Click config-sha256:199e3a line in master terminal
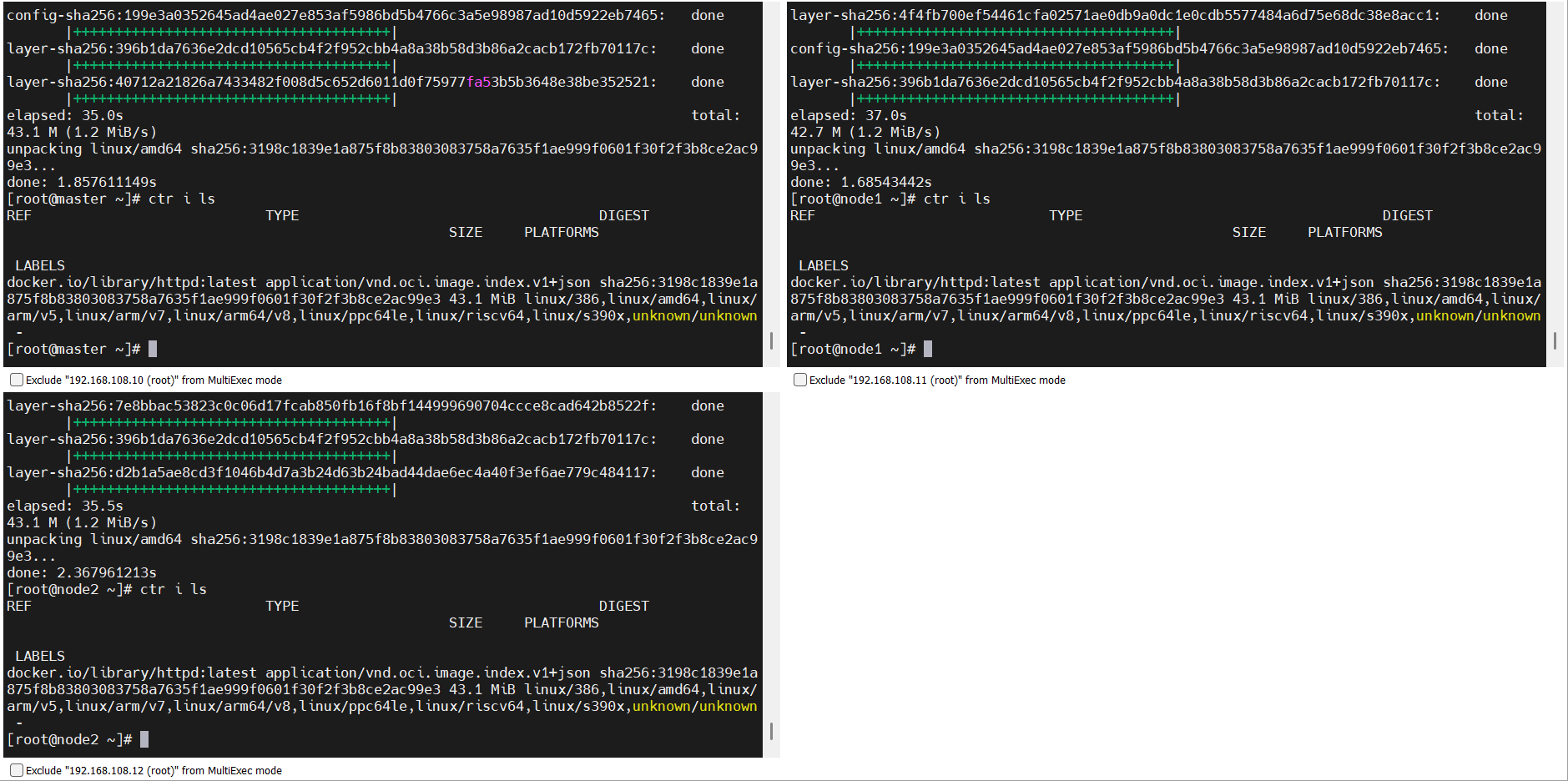The image size is (1568, 781). 366,15
